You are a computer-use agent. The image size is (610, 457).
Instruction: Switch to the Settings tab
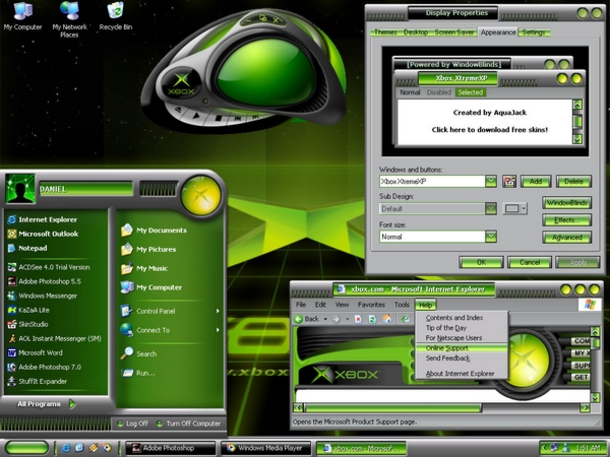point(533,33)
